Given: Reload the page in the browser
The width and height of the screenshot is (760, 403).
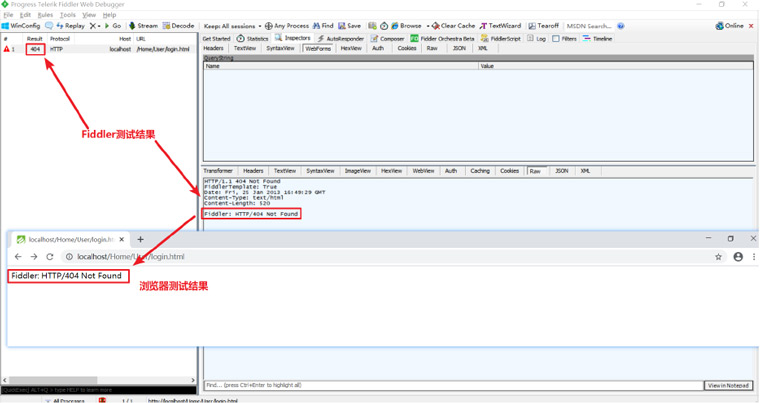Looking at the screenshot, I should tap(50, 257).
